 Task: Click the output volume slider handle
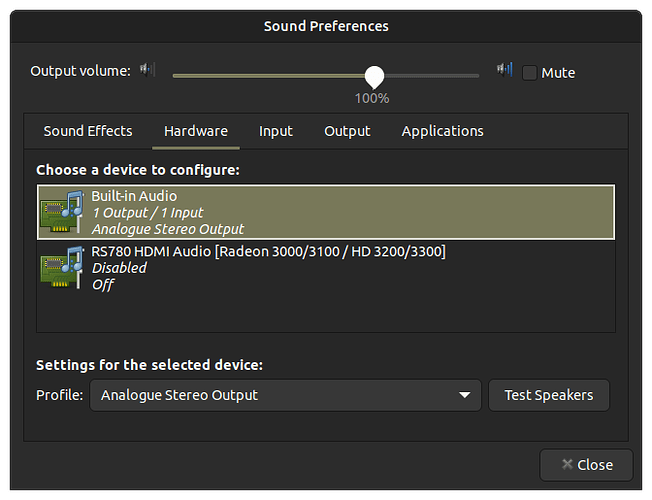click(x=374, y=77)
